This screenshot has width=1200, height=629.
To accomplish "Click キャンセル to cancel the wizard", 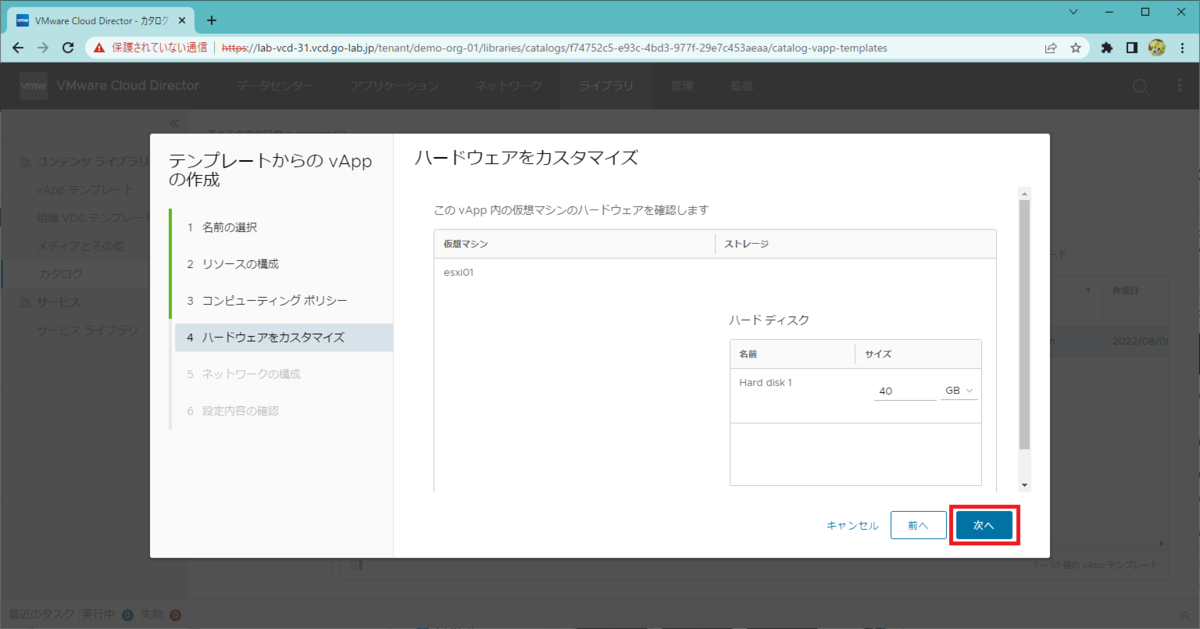I will pyautogui.click(x=852, y=525).
